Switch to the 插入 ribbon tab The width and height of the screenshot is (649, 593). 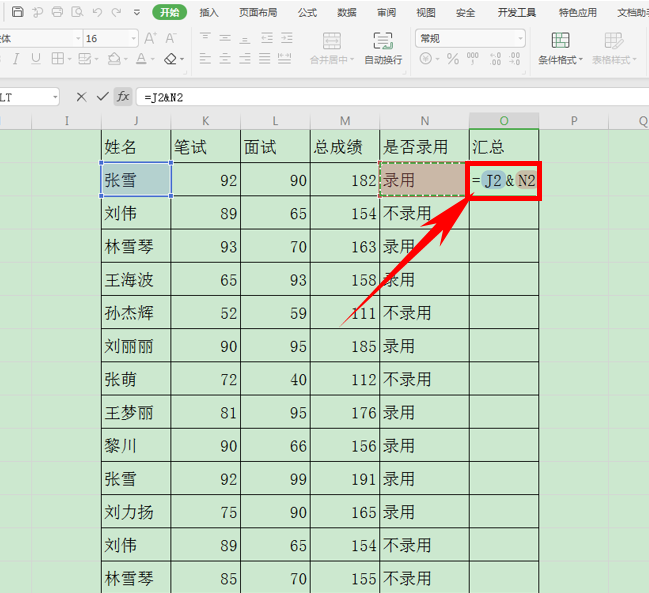point(209,12)
